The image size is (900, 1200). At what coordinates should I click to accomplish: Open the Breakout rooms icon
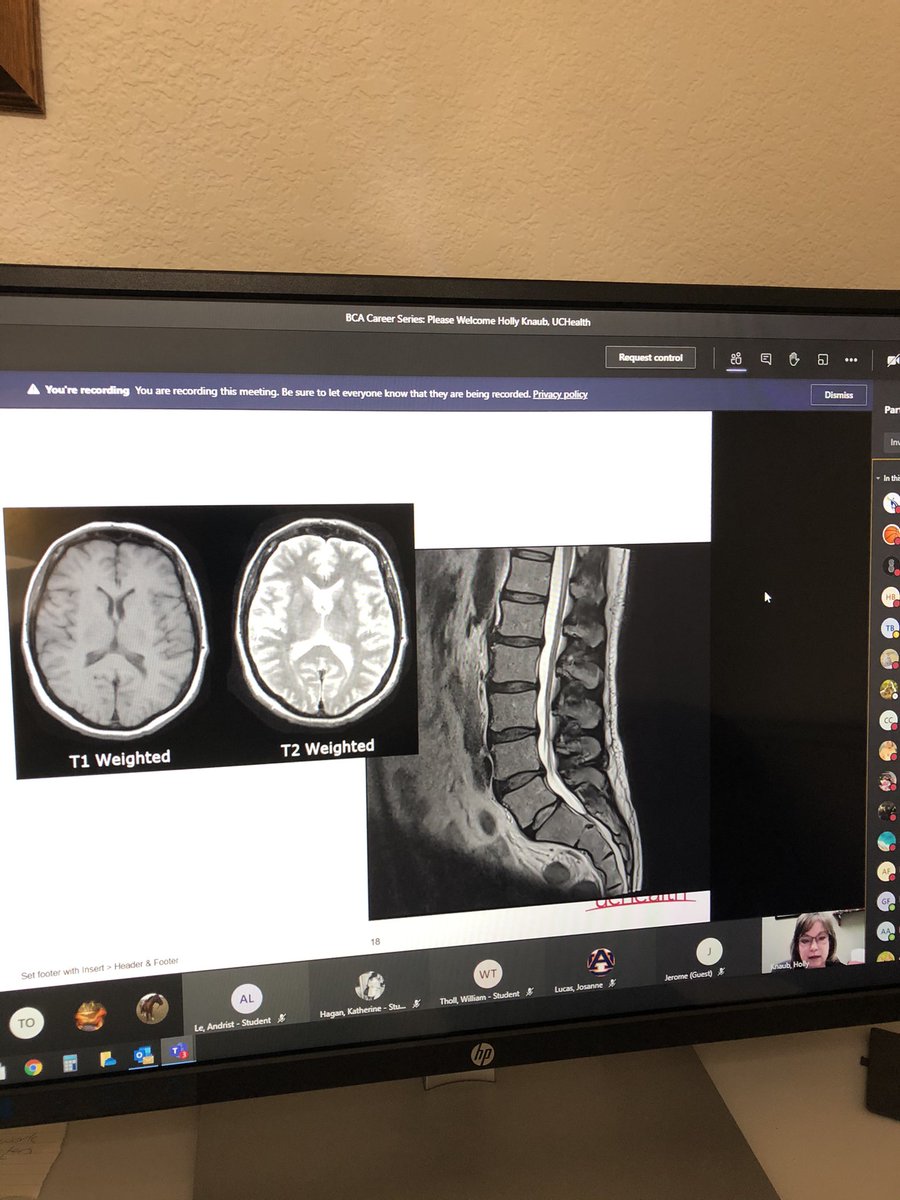(822, 359)
